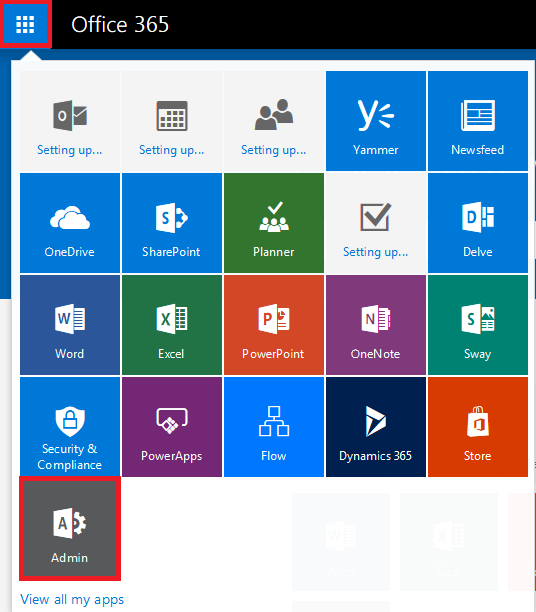
Task: Open the Tasks checkmark tile being set up
Action: (376, 223)
